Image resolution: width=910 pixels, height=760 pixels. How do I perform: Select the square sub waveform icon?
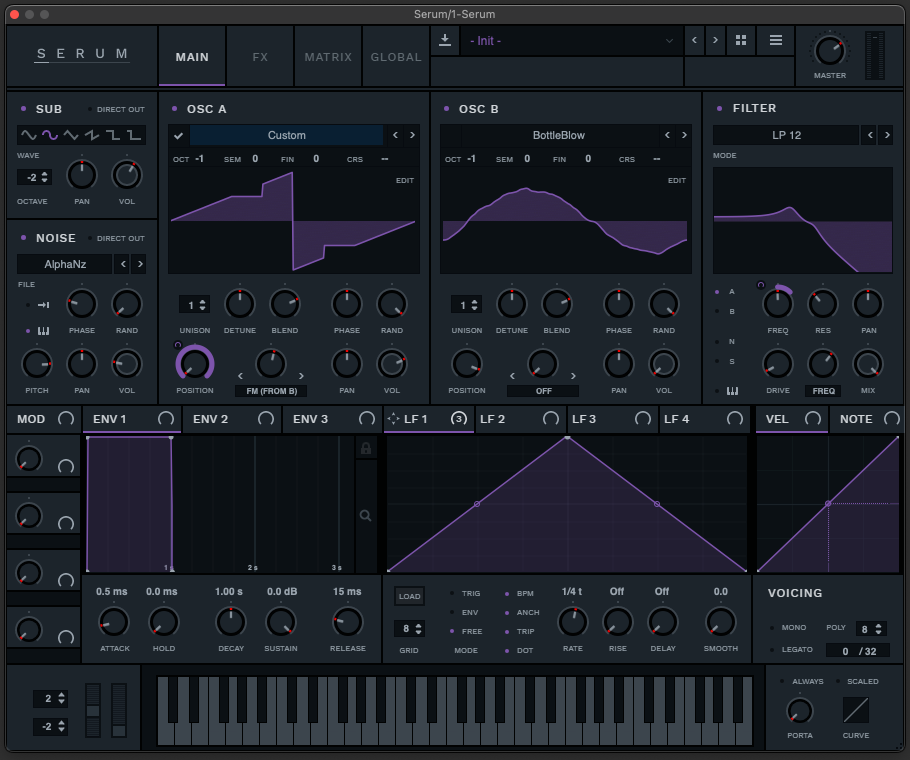(x=113, y=135)
